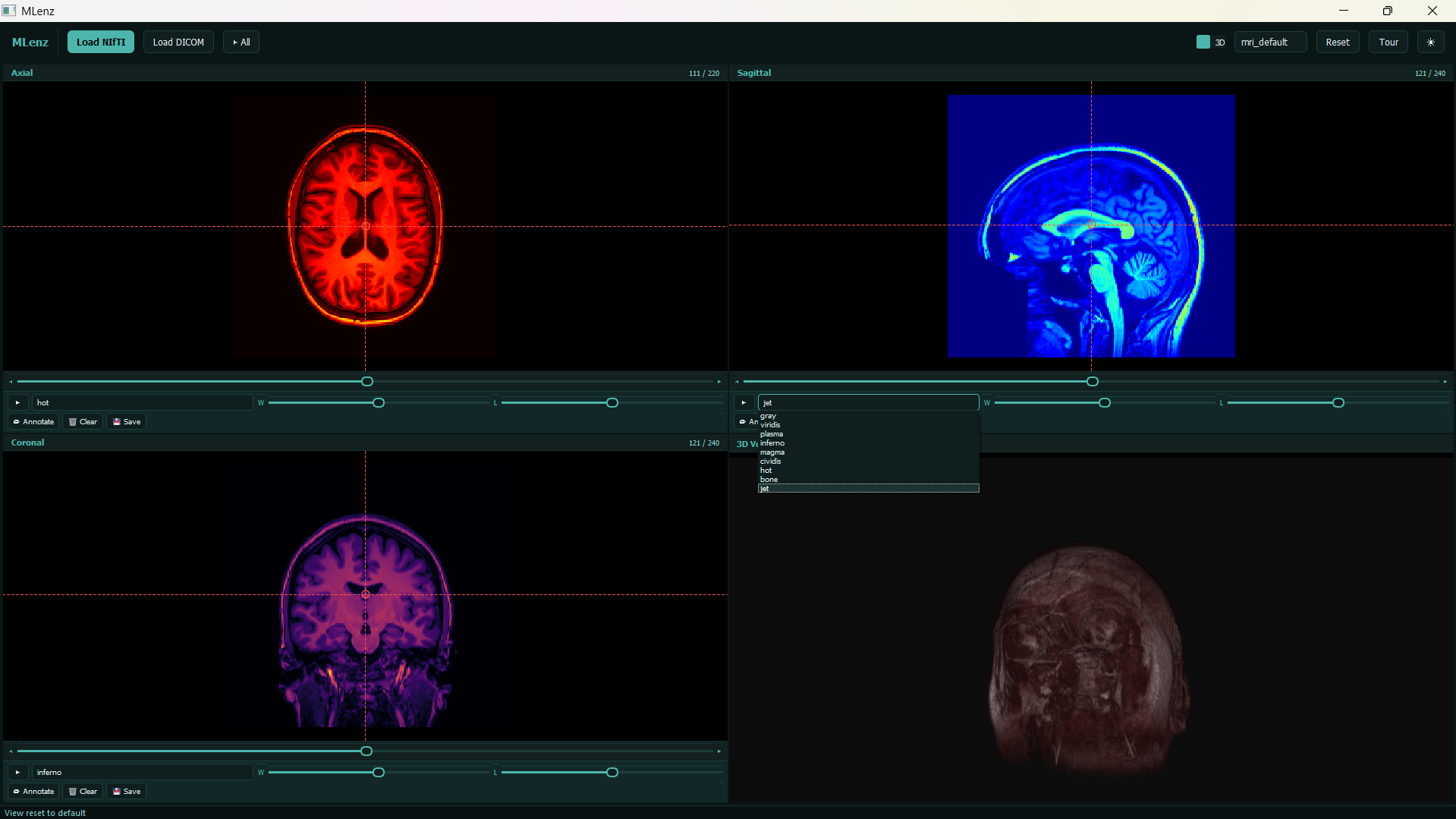1456x819 pixels.
Task: Play Sagittal slice animation
Action: click(x=744, y=403)
